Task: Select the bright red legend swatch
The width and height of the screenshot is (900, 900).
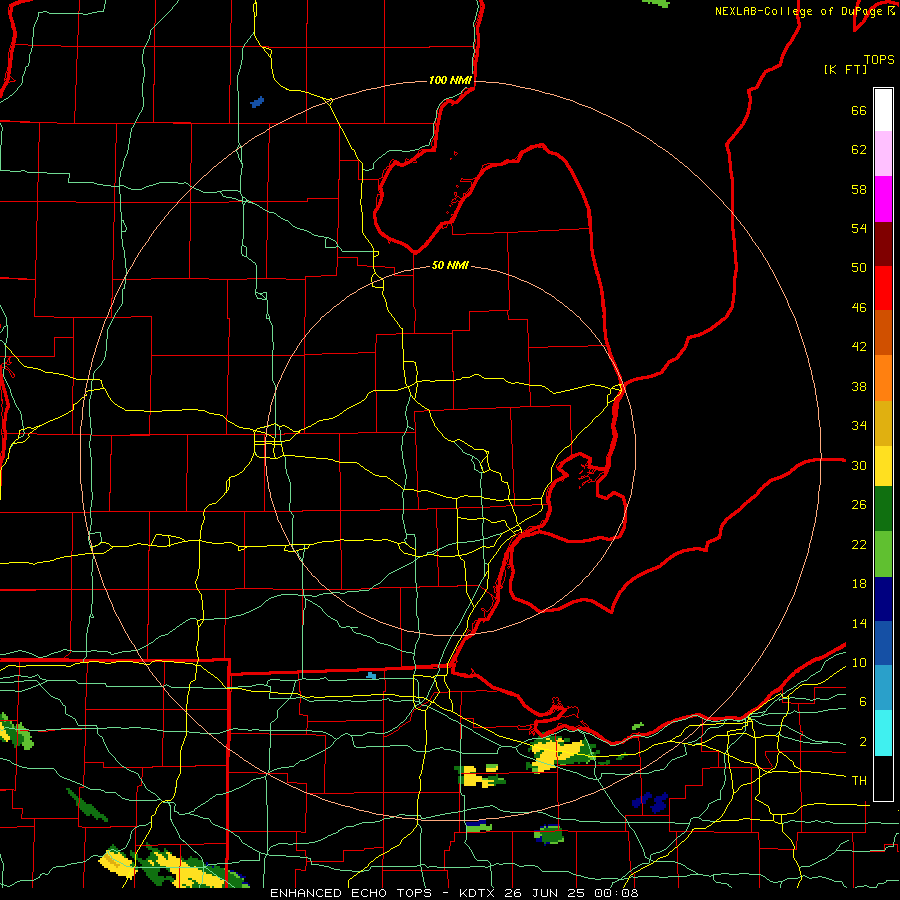Action: 883,288
